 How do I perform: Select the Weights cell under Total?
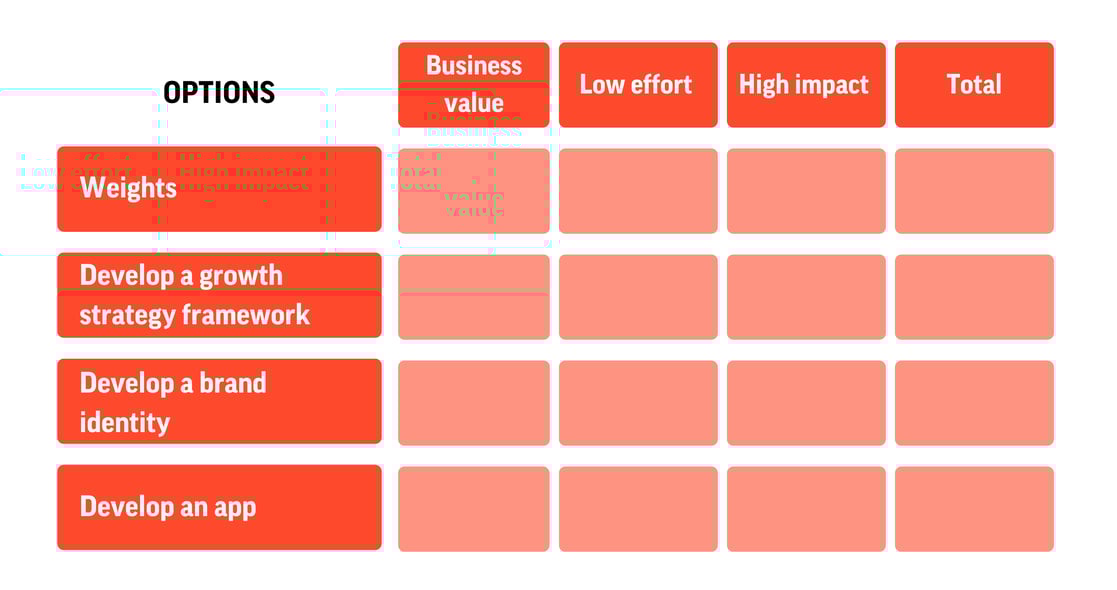point(974,191)
